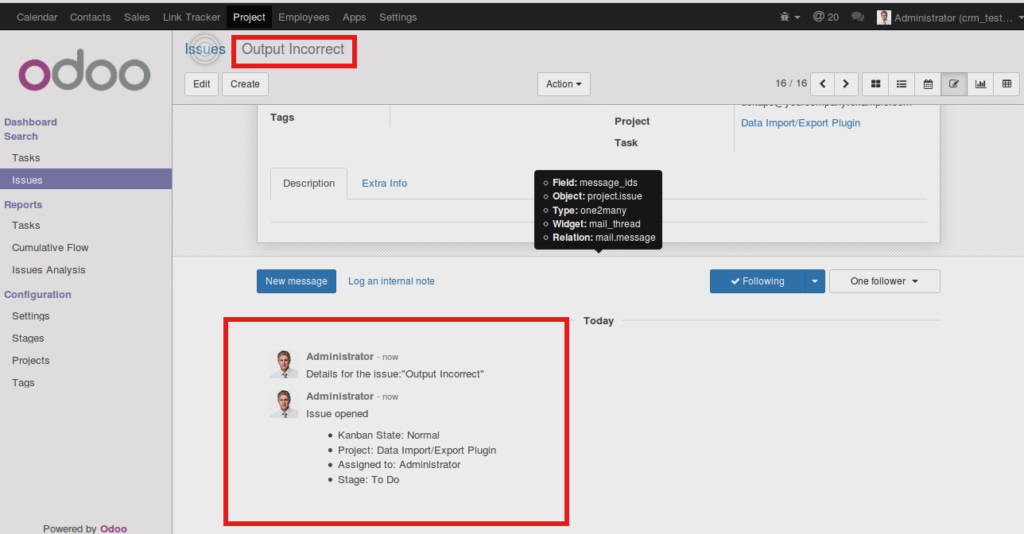Click the Output Incorrect title text
Image resolution: width=1024 pixels, height=534 pixels.
pyautogui.click(x=293, y=50)
